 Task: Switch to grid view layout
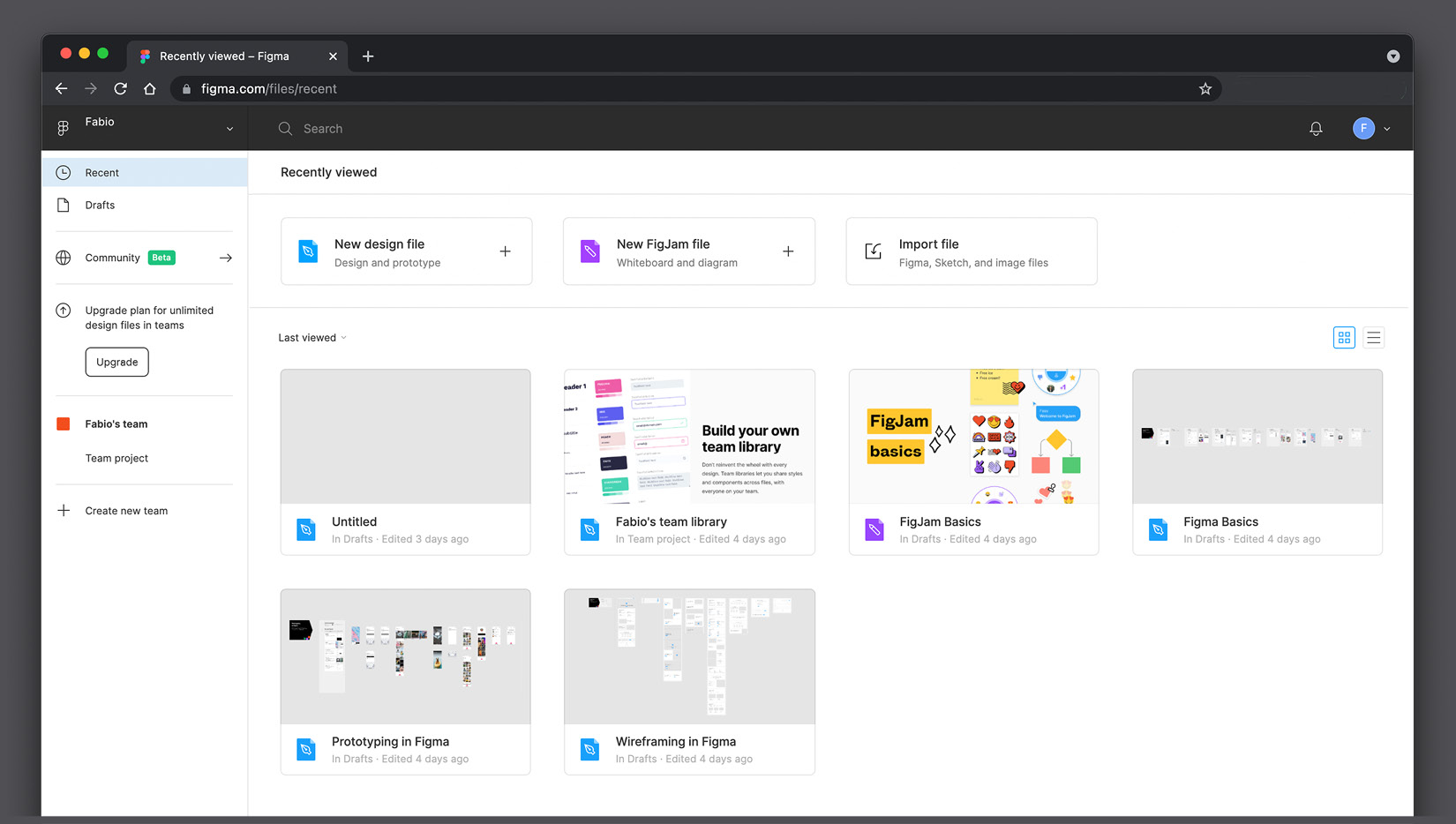tap(1343, 338)
